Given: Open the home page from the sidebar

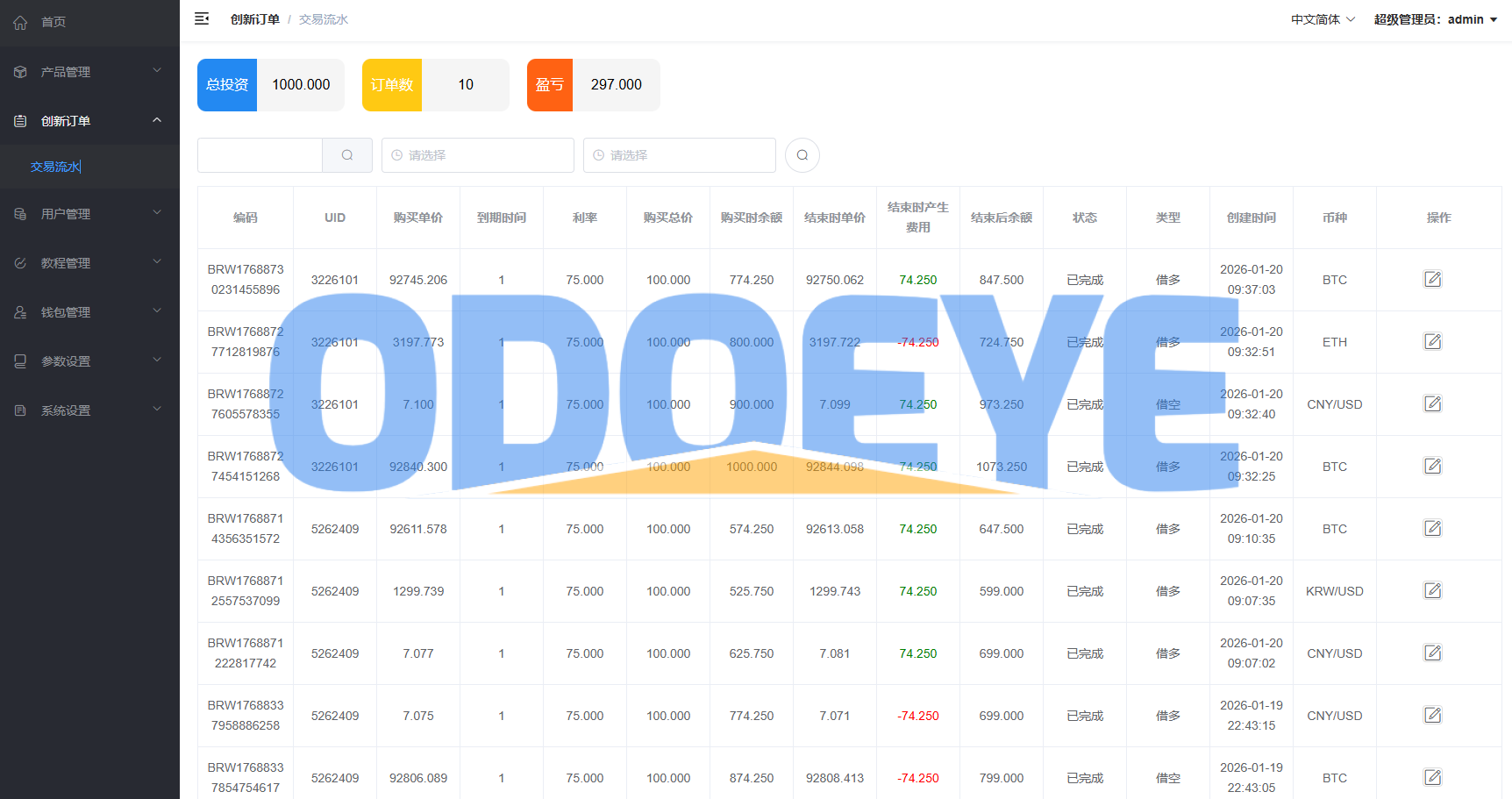Looking at the screenshot, I should point(53,22).
